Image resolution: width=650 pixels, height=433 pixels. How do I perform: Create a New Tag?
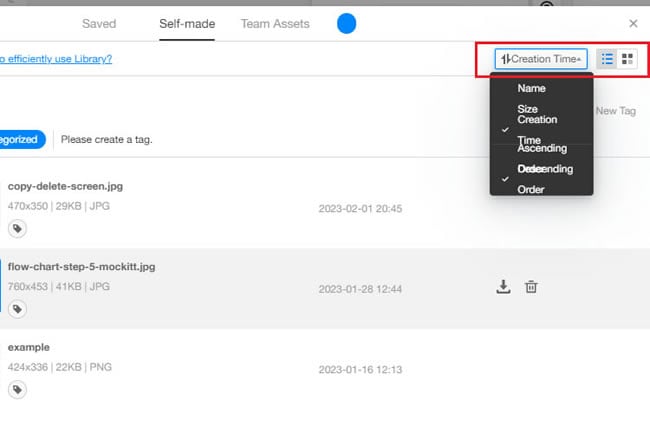(616, 111)
